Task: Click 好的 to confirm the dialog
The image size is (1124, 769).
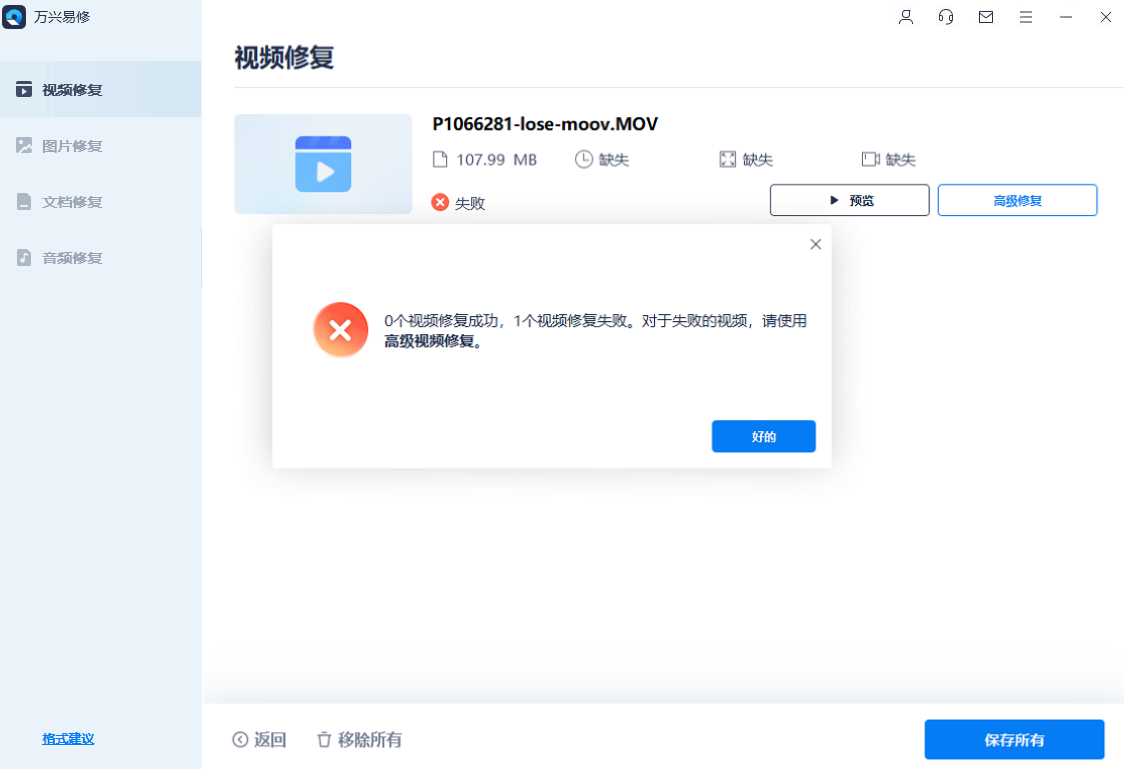Action: (763, 436)
